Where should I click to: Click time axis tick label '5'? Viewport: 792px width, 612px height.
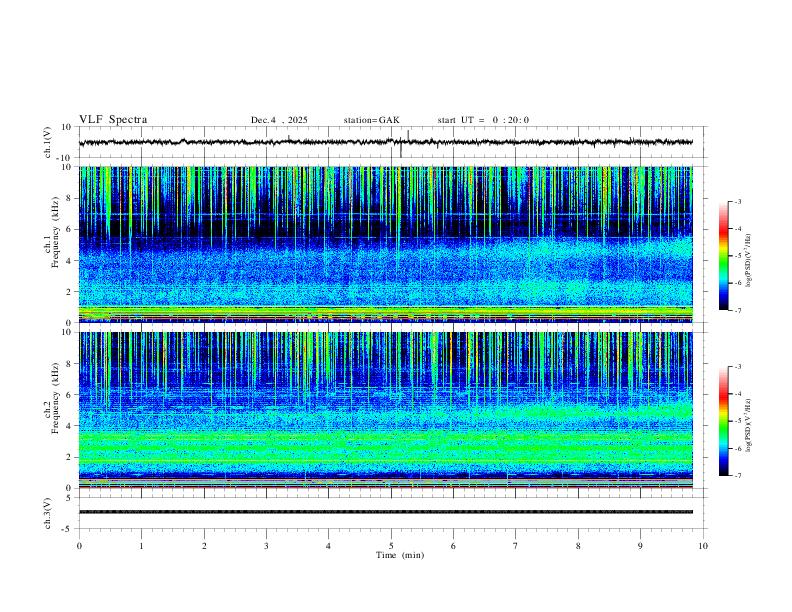[x=391, y=546]
